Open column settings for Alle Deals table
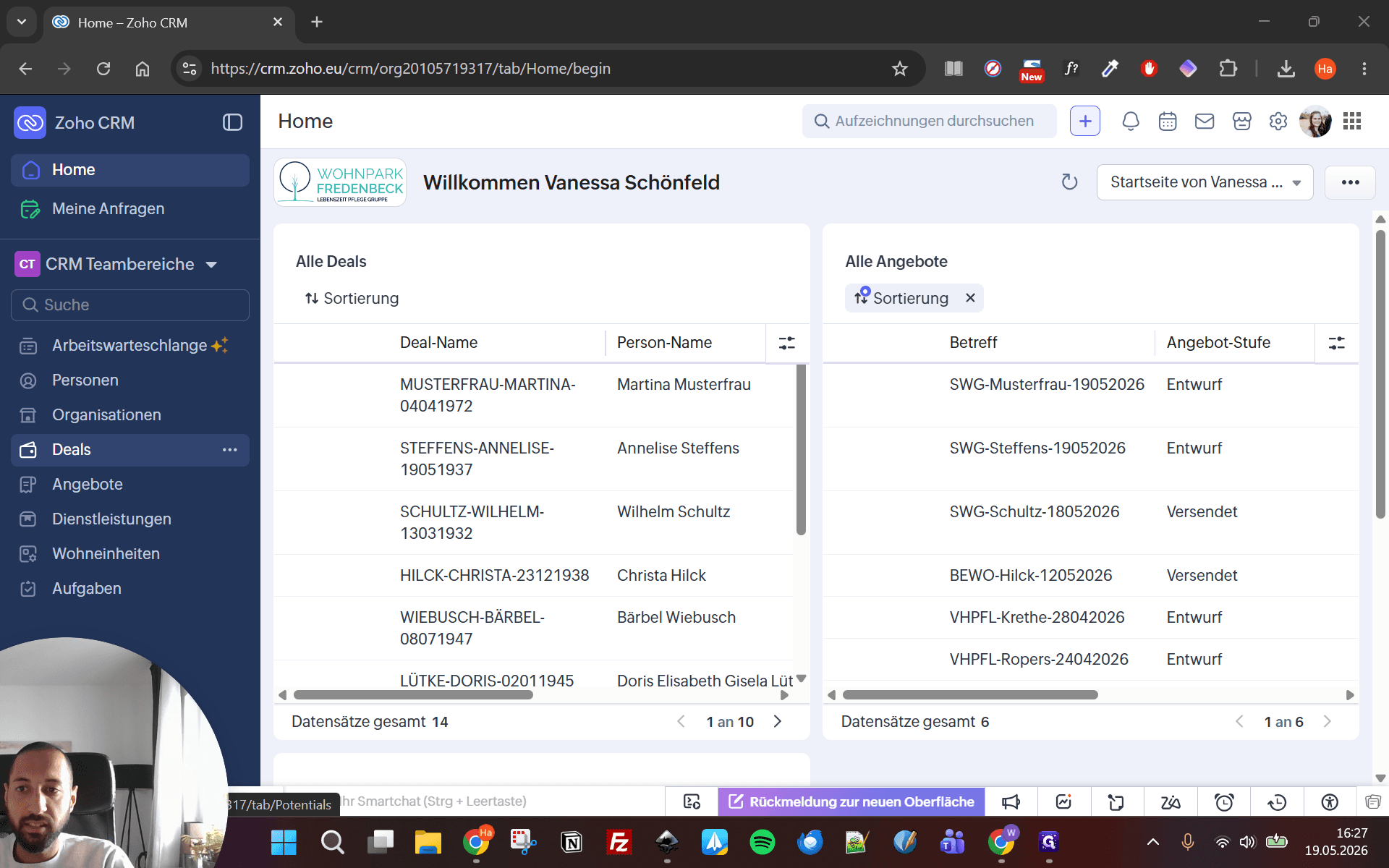 787,343
